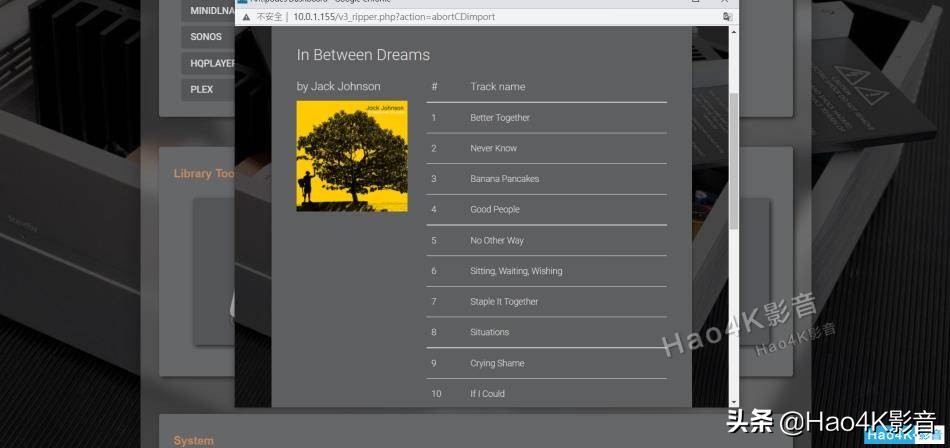Click the HQPLAYER button in the background dashboard
Screen dimensions: 950x448
pyautogui.click(x=208, y=63)
